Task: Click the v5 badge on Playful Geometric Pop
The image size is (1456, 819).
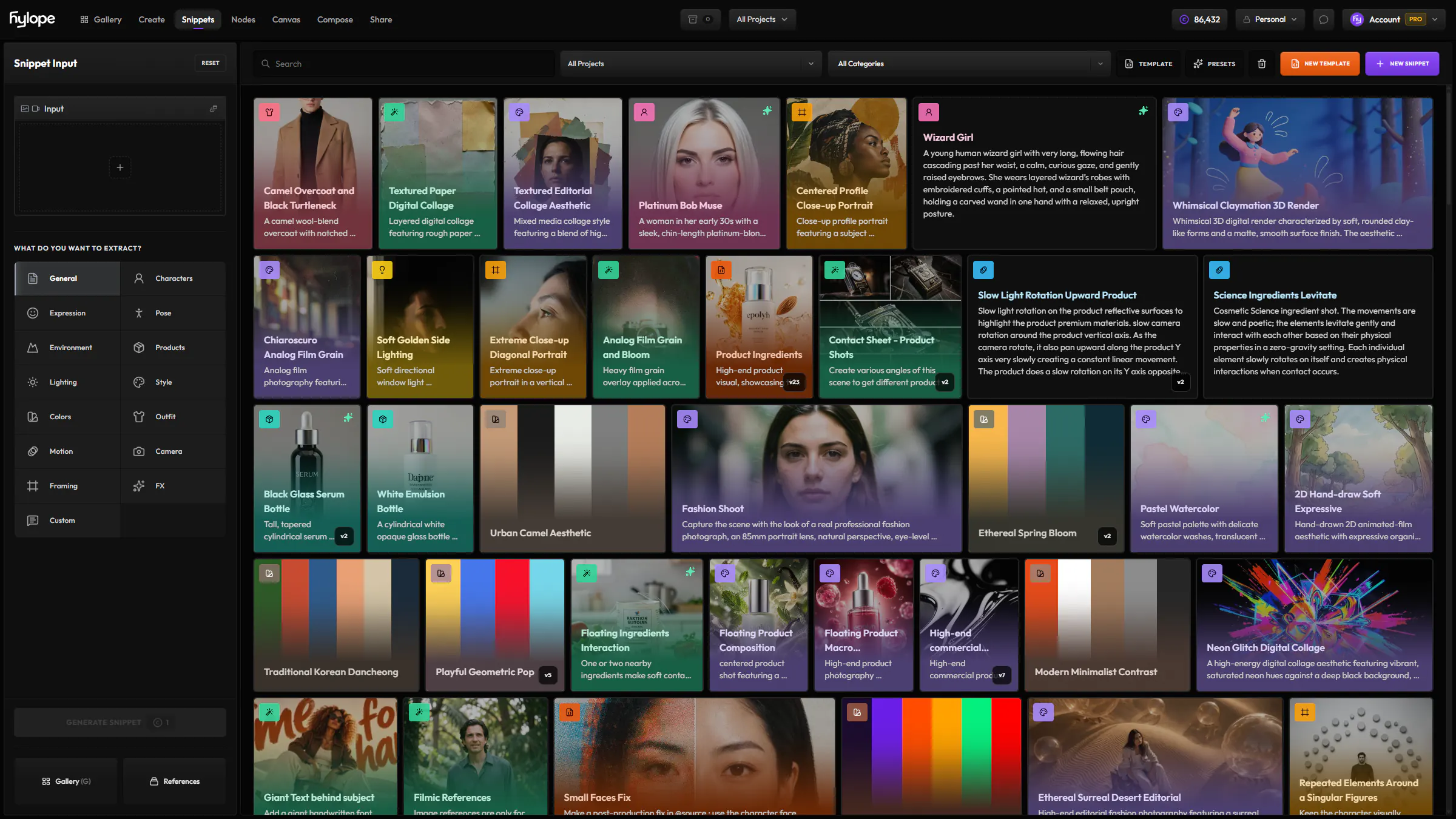Action: click(548, 675)
